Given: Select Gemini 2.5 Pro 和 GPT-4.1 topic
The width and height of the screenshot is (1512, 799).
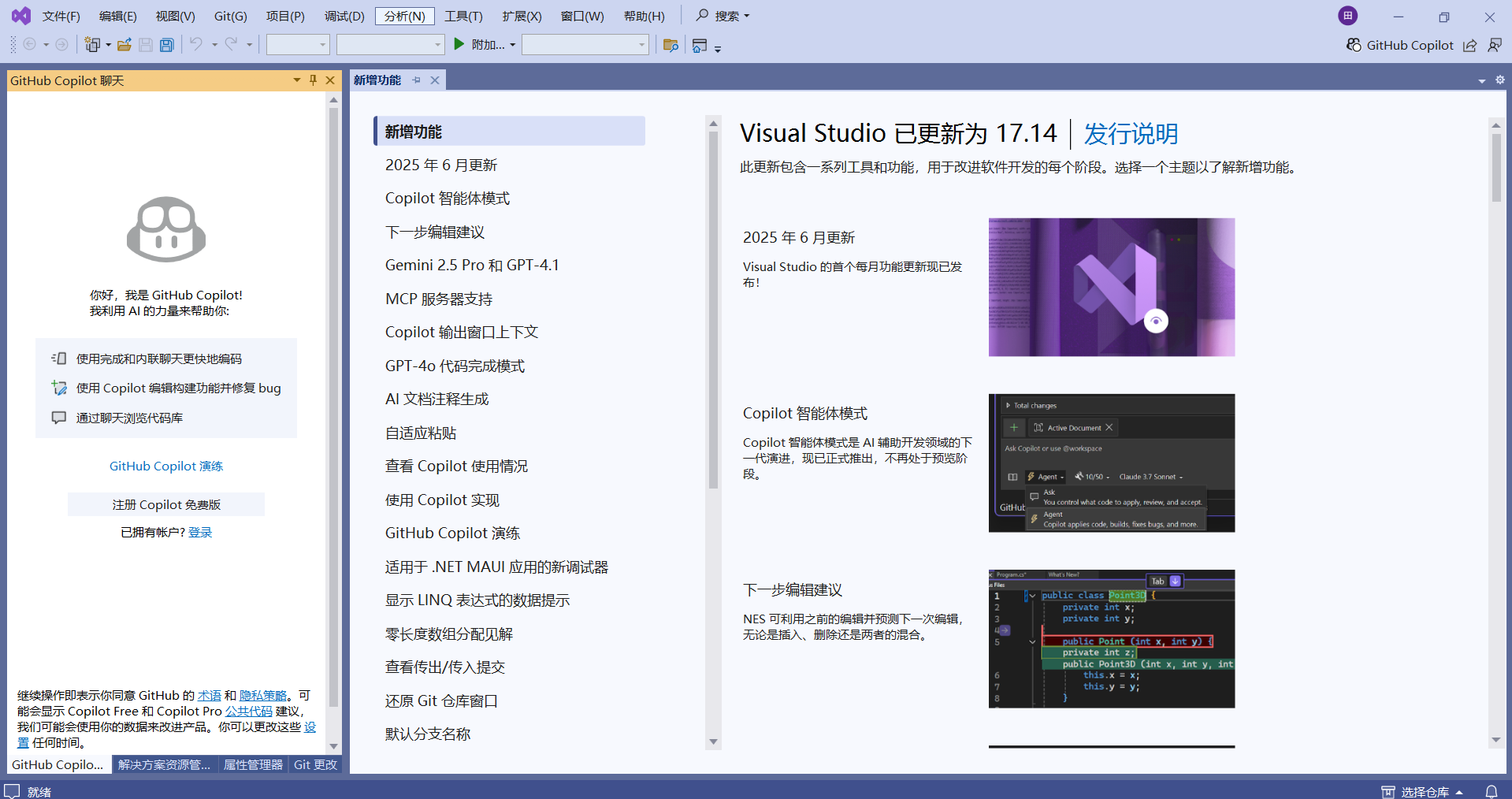Looking at the screenshot, I should 472,265.
